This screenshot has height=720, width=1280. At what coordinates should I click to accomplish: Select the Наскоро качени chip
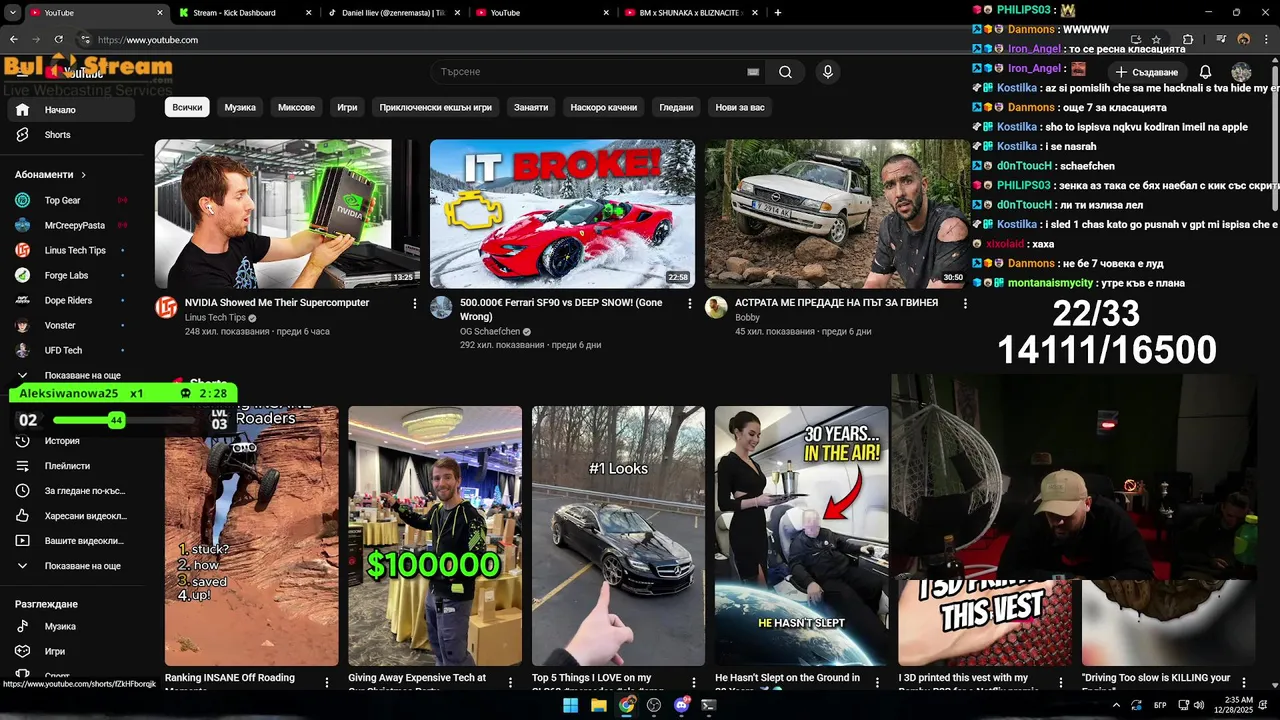[x=604, y=107]
